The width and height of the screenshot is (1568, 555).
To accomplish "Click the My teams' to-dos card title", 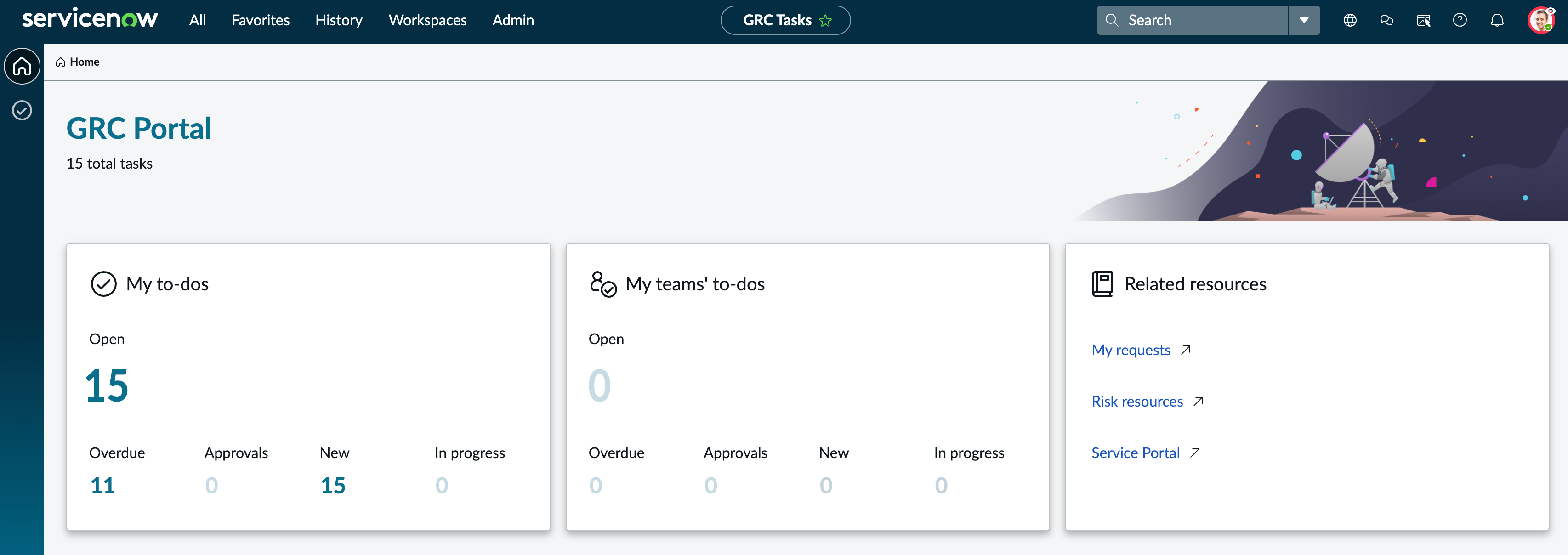I will [695, 284].
